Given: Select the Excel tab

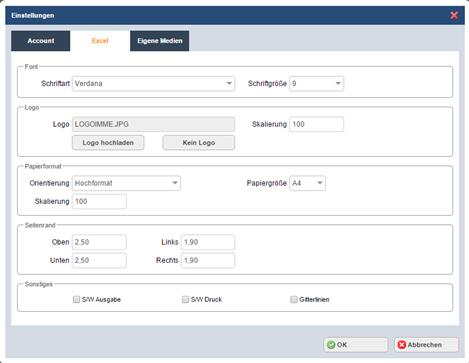Looking at the screenshot, I should click(100, 41).
